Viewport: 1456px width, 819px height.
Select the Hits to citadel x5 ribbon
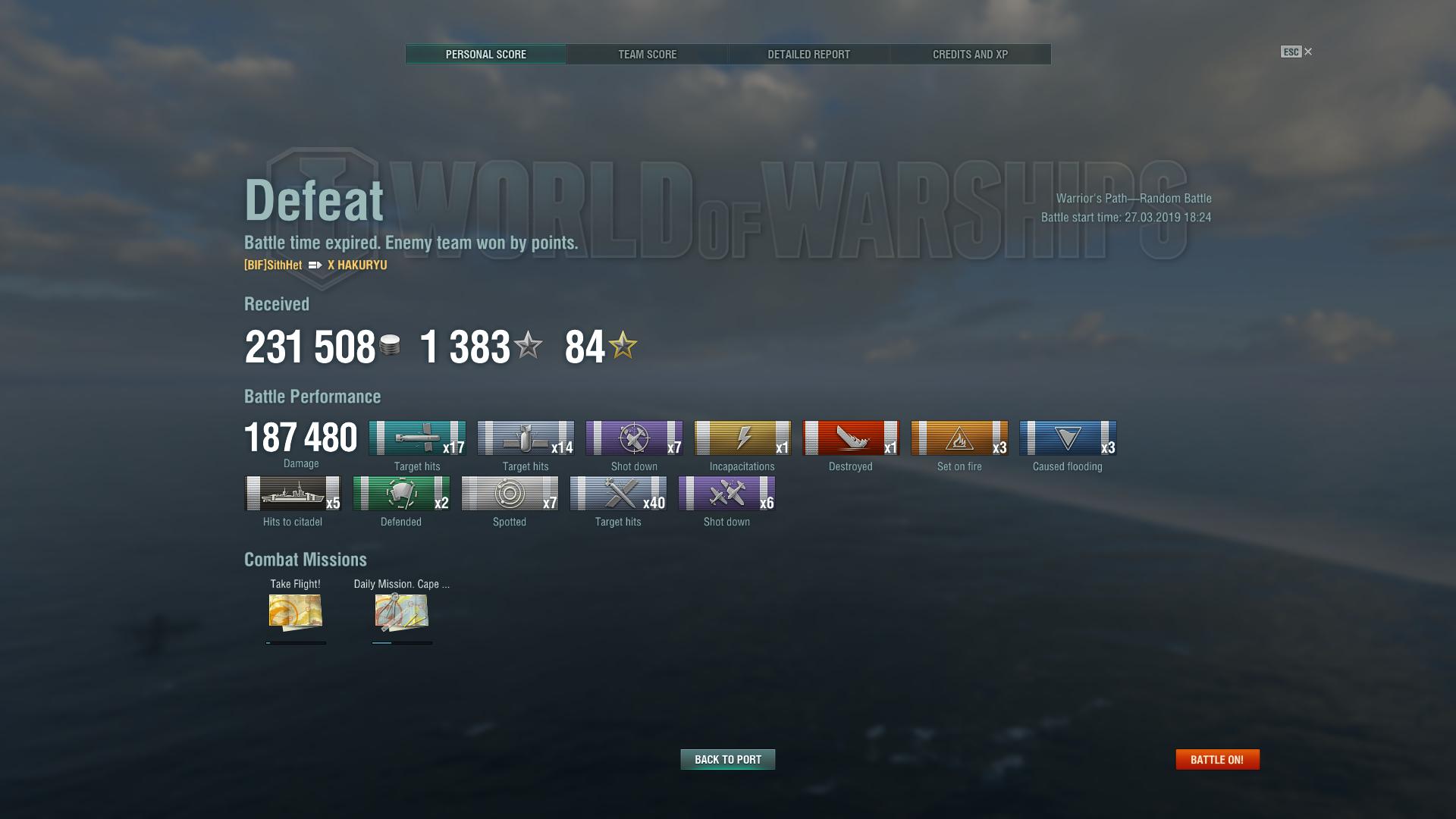[x=293, y=494]
